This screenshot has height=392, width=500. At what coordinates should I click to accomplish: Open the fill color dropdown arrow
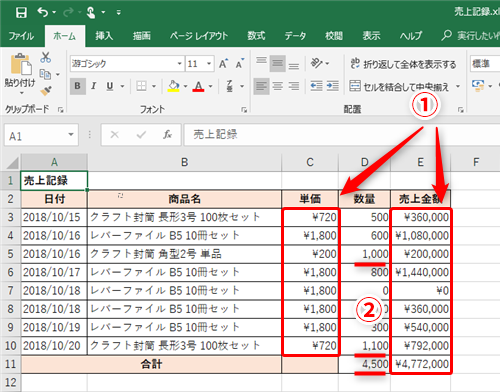pyautogui.click(x=185, y=86)
